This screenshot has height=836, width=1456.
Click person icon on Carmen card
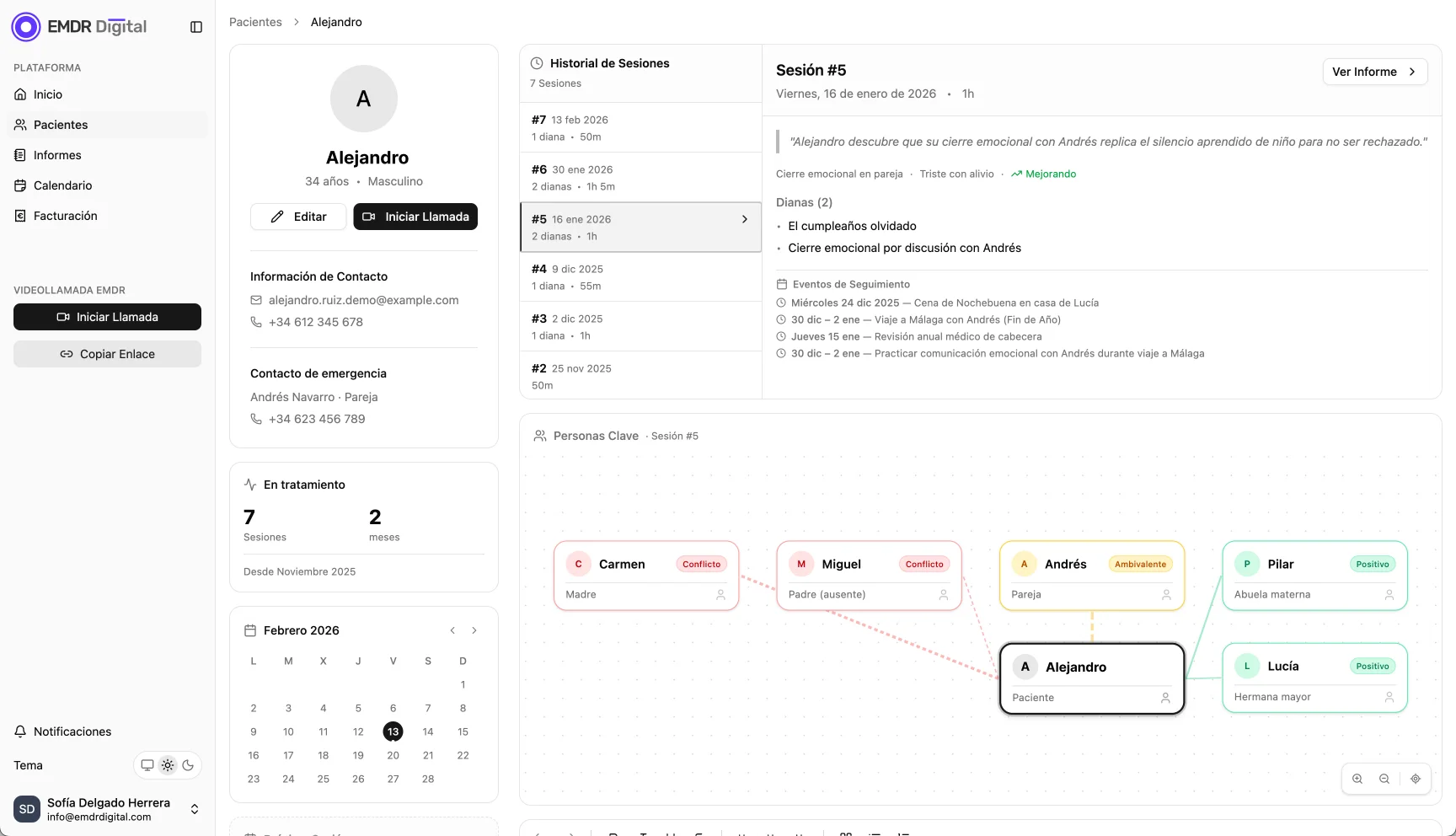[x=720, y=595]
